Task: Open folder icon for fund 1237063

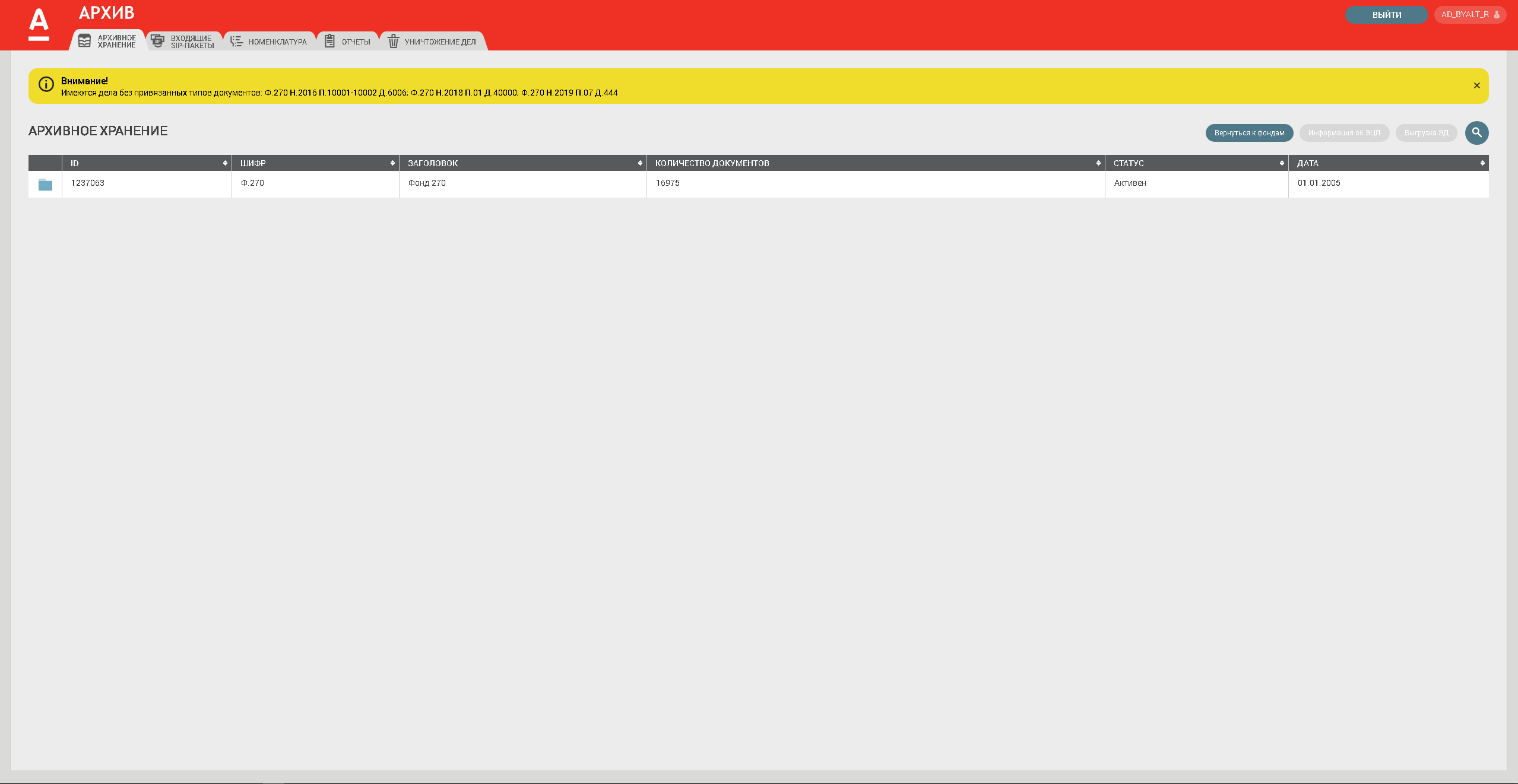Action: pyautogui.click(x=45, y=185)
